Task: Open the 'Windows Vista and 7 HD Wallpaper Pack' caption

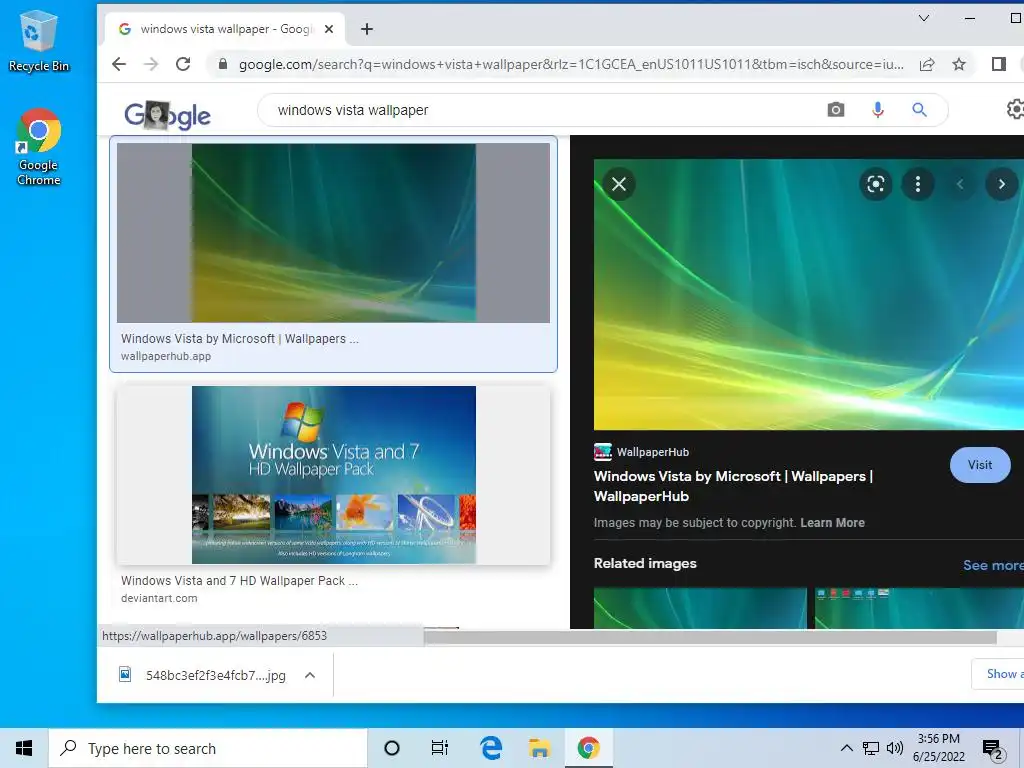Action: [x=239, y=581]
